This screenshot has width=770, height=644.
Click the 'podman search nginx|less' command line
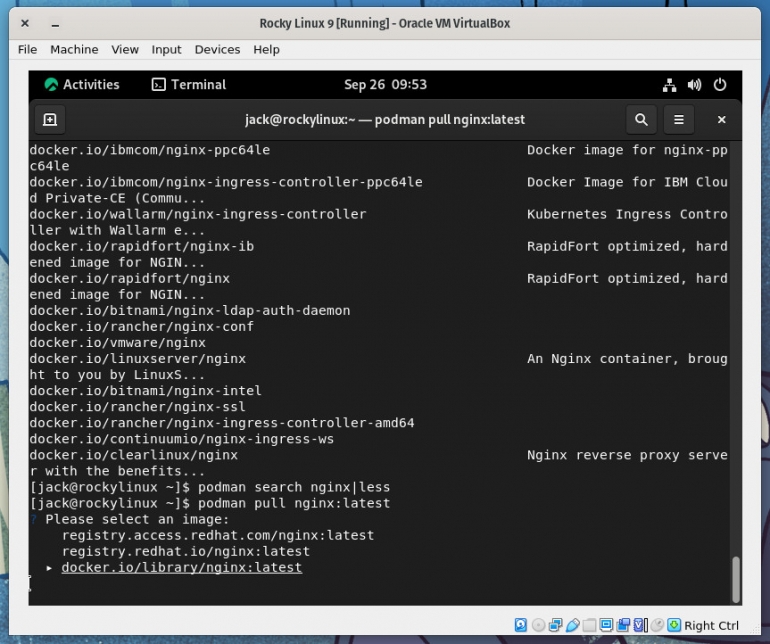294,487
